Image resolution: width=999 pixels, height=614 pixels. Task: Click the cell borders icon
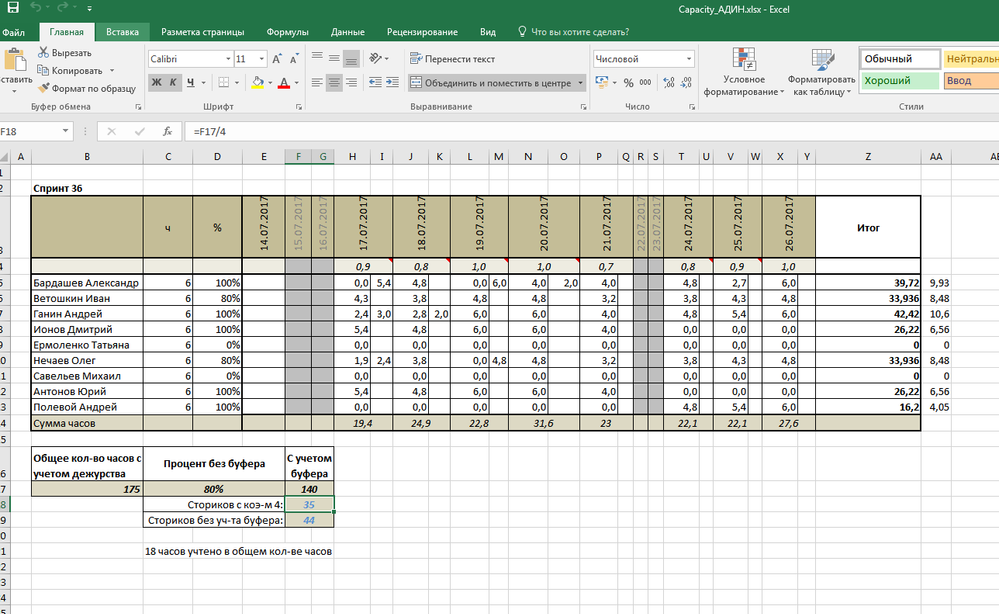pyautogui.click(x=224, y=83)
